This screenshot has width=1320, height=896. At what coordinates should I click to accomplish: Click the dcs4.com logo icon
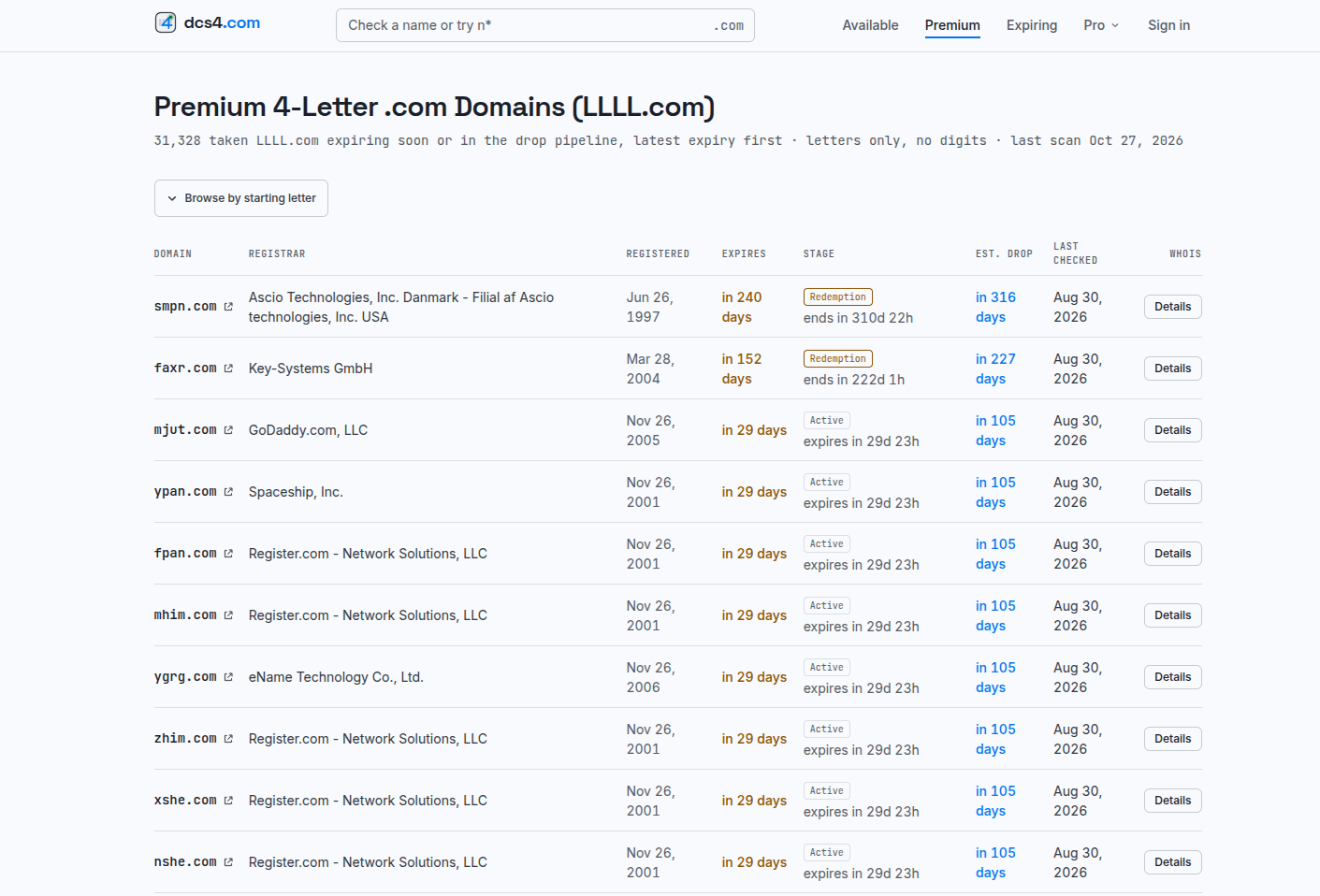(166, 22)
